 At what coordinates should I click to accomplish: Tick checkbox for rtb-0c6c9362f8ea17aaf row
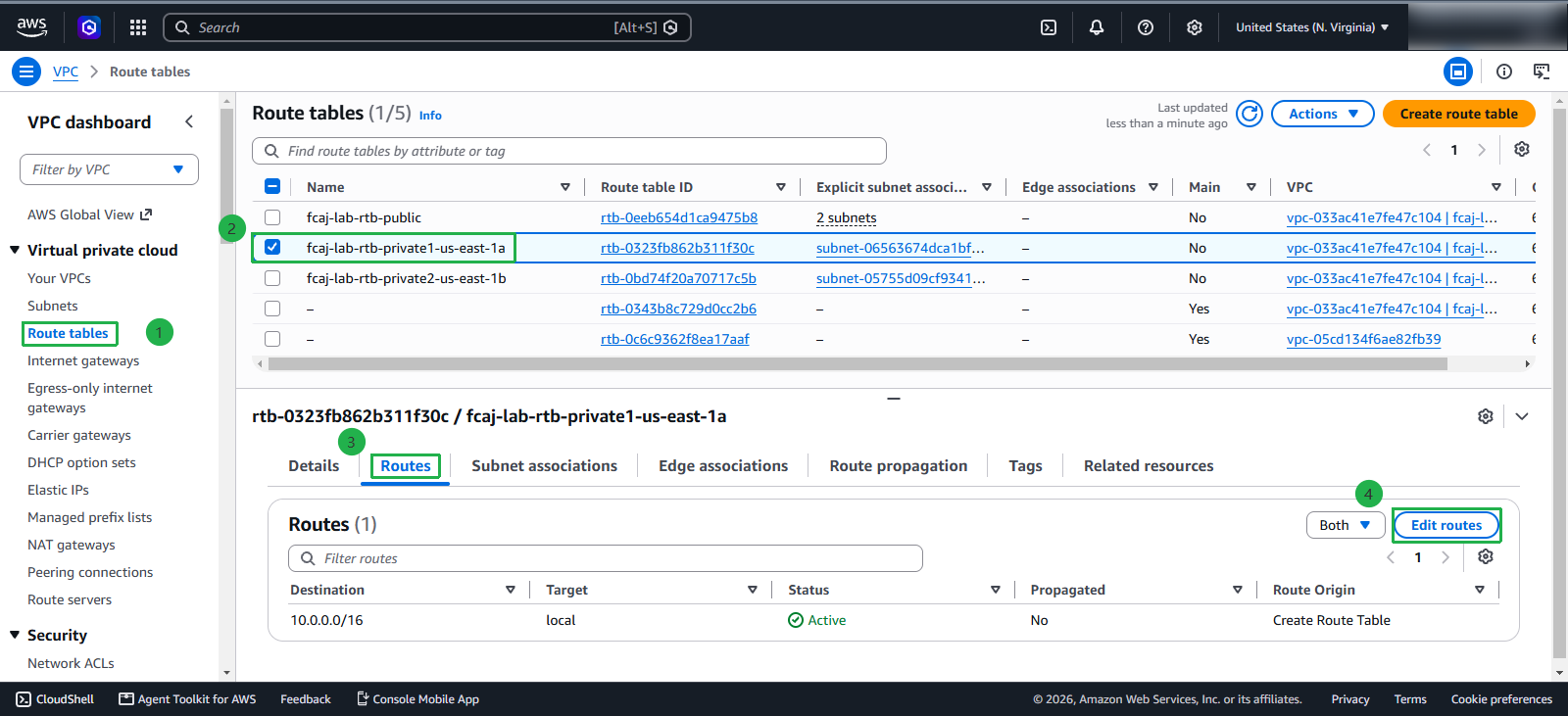pos(272,339)
